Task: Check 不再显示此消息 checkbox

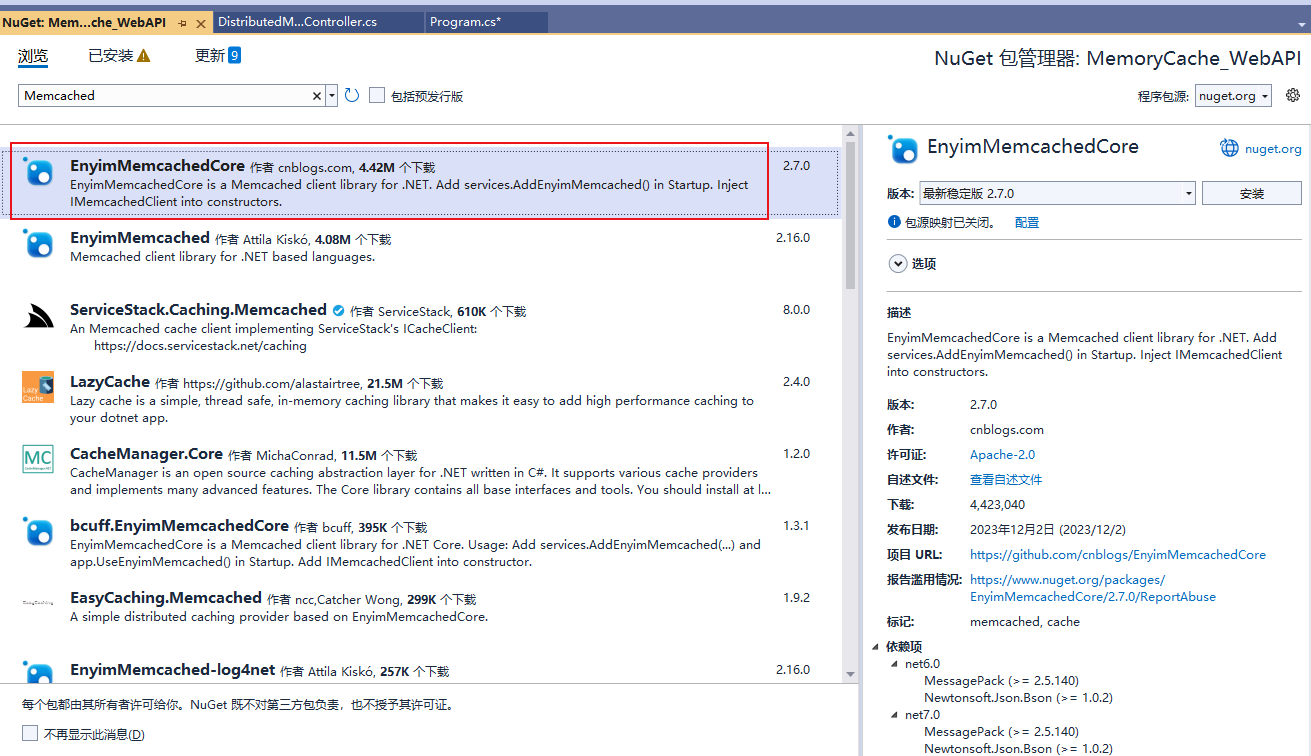Action: click(30, 733)
